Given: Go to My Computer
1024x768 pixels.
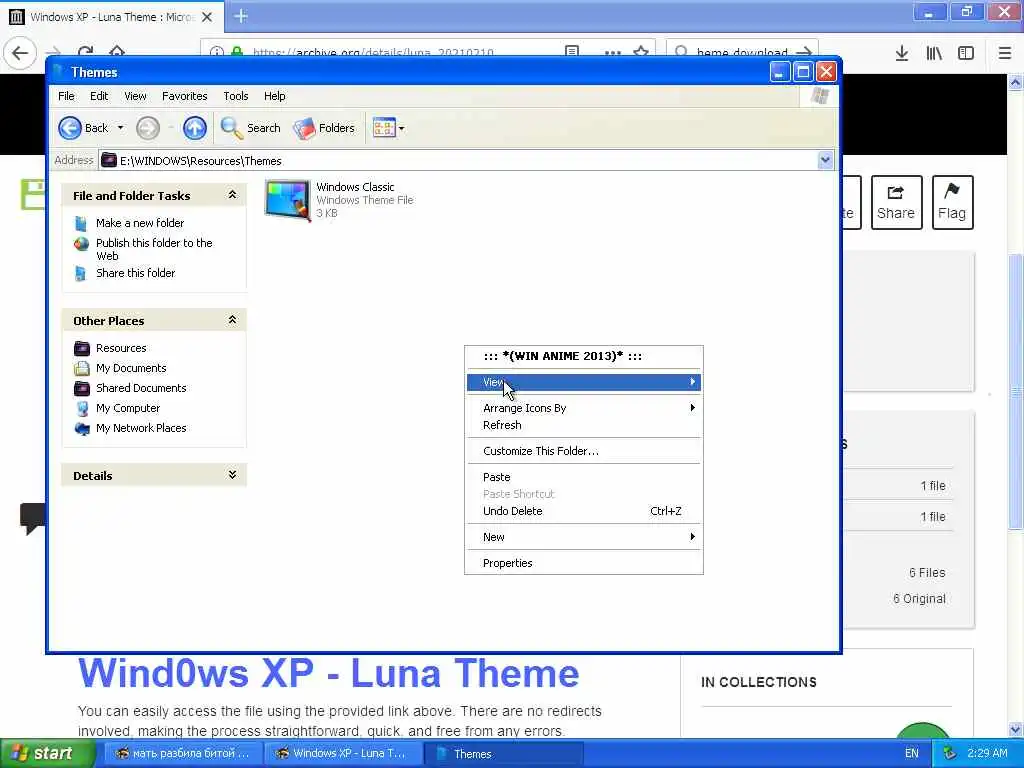Looking at the screenshot, I should click(128, 408).
